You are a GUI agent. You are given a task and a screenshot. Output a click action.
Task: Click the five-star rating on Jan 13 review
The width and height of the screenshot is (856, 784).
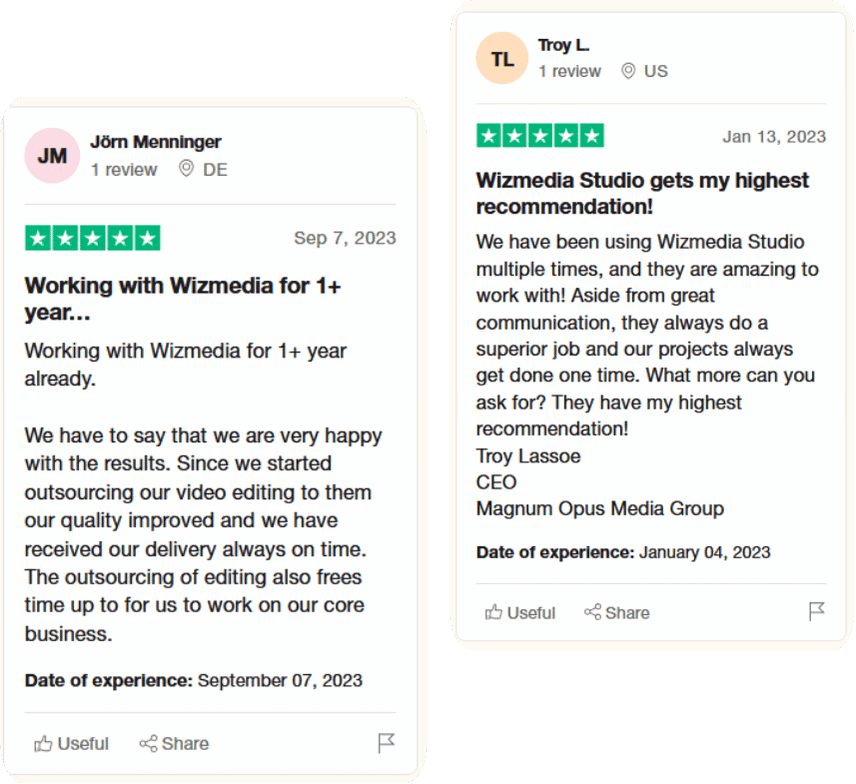point(540,135)
